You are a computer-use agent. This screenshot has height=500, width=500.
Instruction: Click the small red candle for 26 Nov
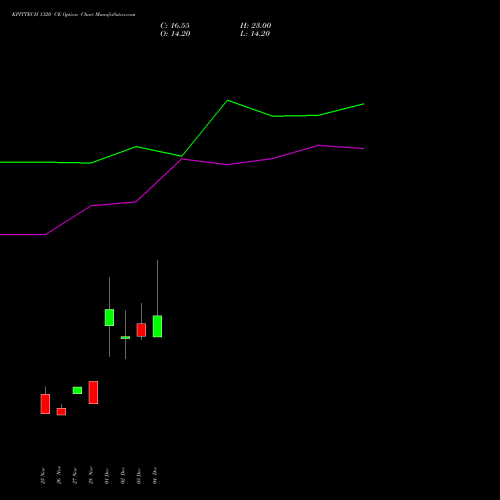pos(61,412)
